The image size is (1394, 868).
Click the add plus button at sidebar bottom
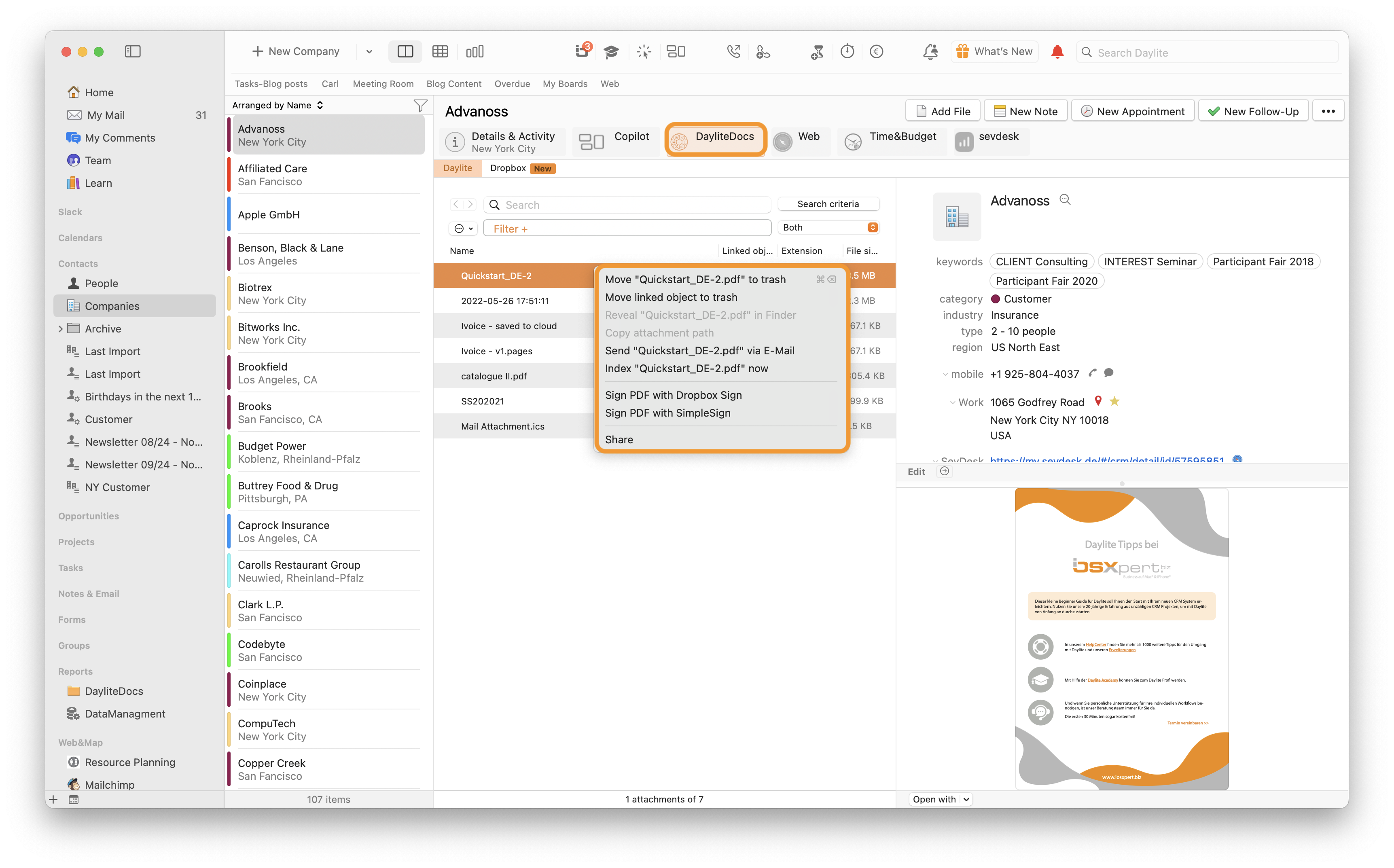pos(53,799)
